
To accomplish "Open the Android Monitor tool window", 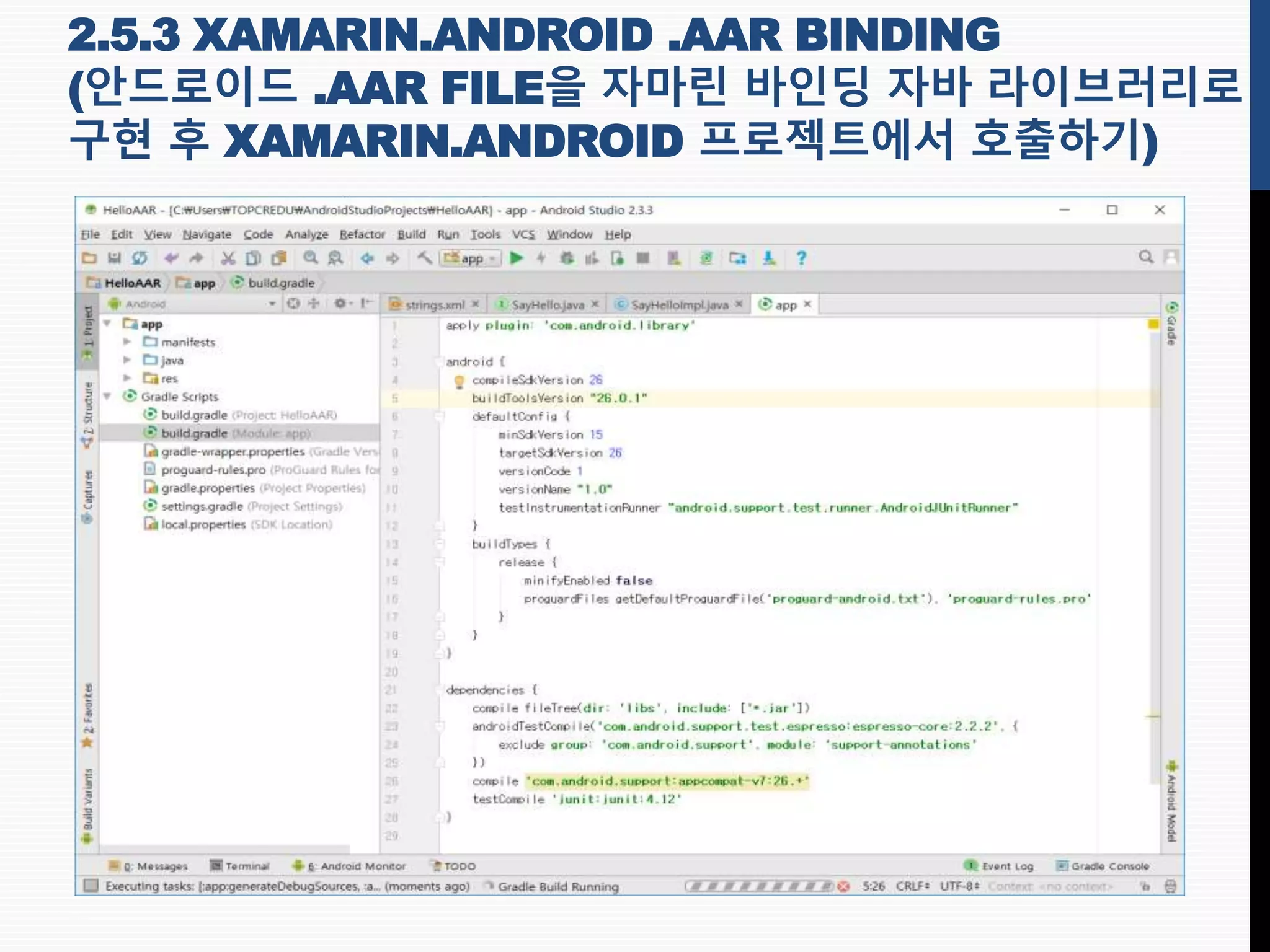I will coord(349,866).
